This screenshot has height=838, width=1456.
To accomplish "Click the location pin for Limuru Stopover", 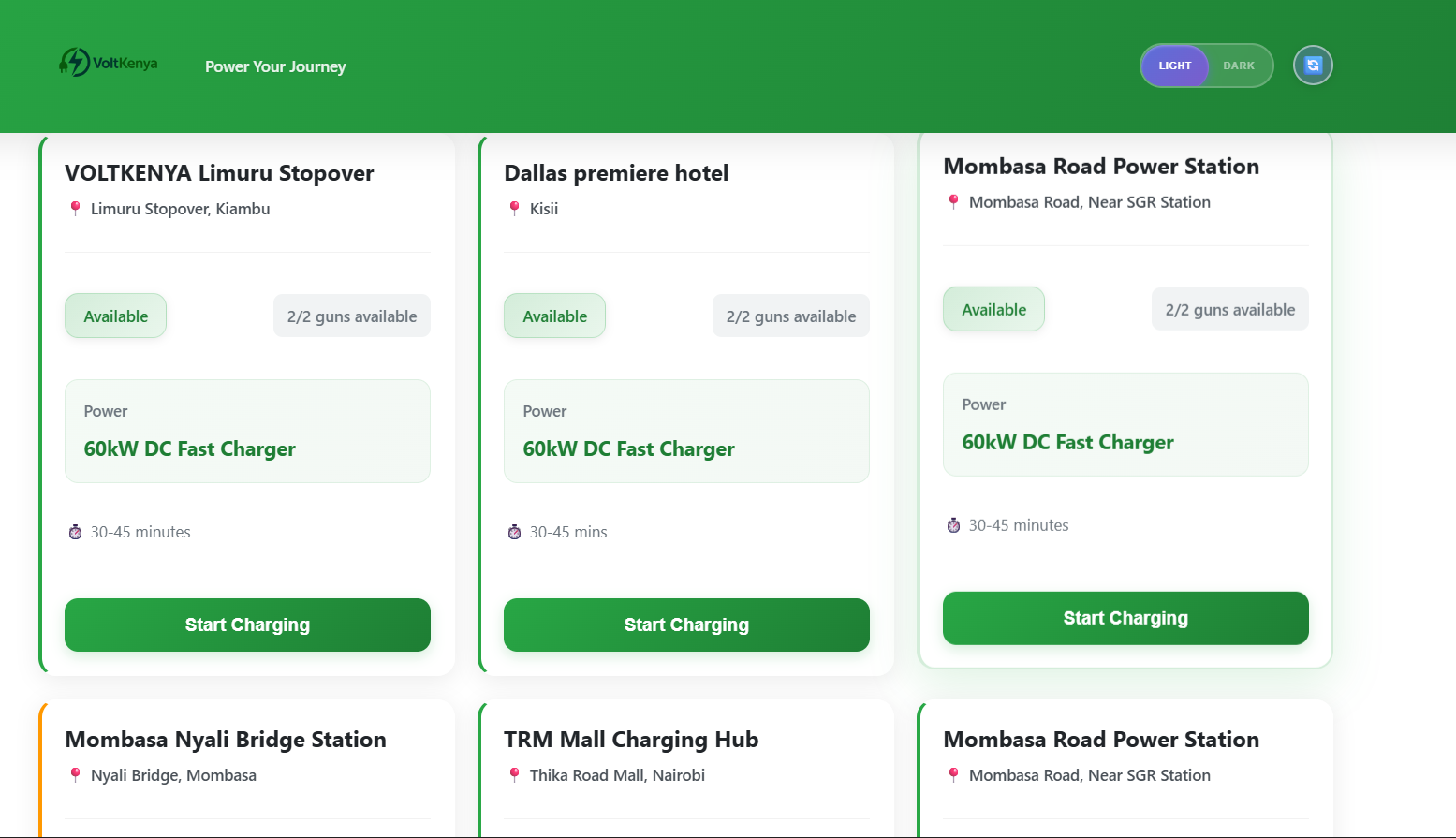I will point(76,208).
